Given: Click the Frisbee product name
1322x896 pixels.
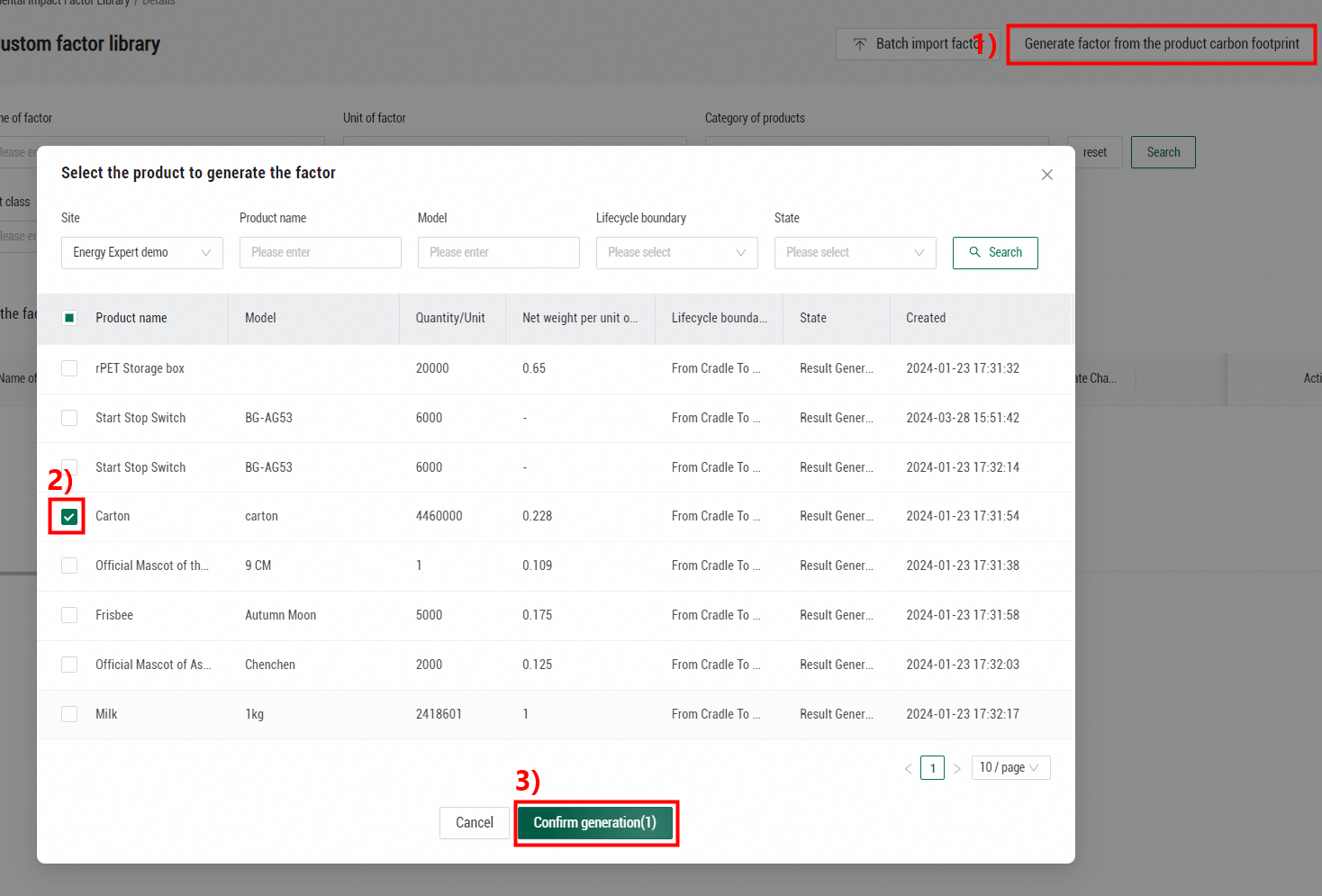Looking at the screenshot, I should (114, 615).
